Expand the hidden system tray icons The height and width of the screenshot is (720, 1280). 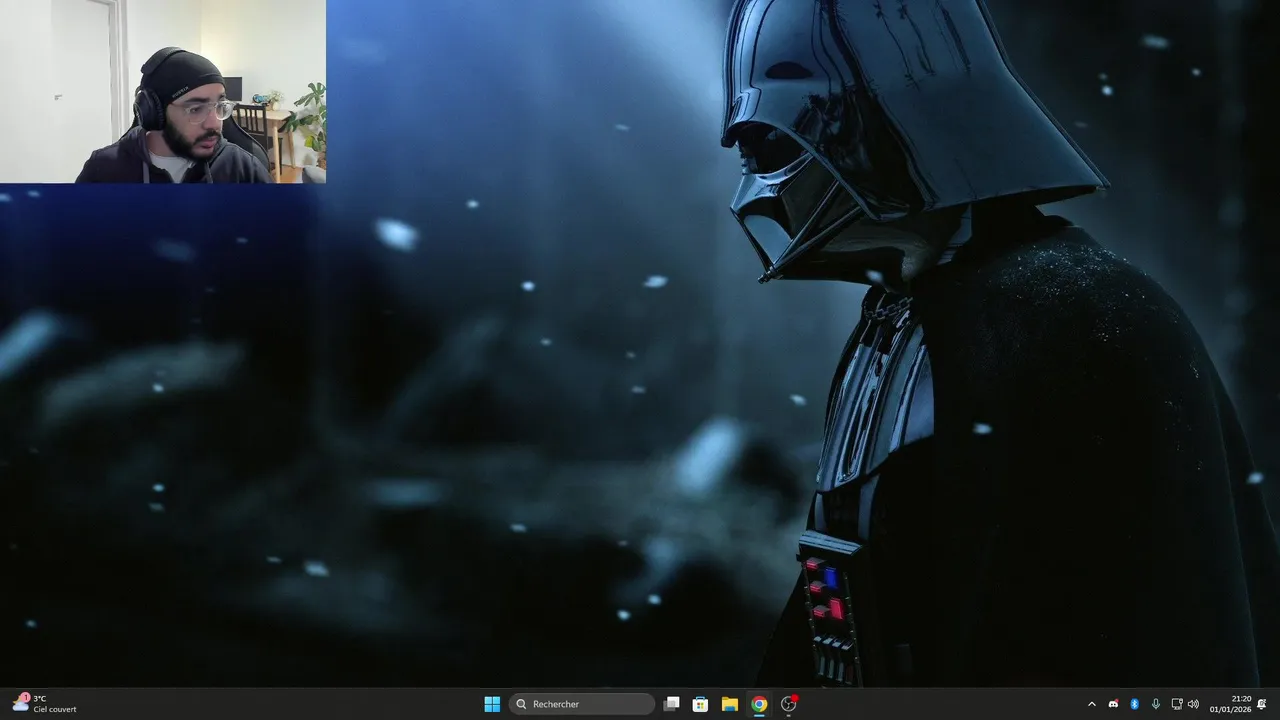point(1092,704)
